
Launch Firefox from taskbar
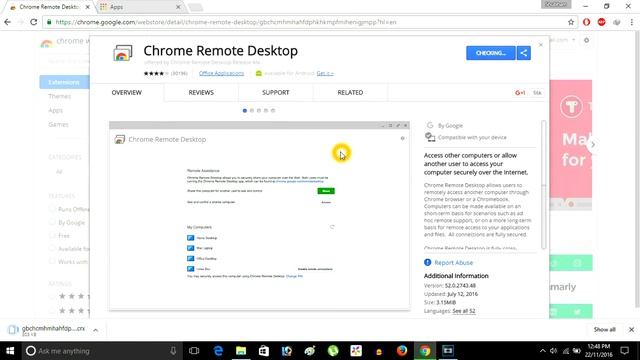coord(402,351)
